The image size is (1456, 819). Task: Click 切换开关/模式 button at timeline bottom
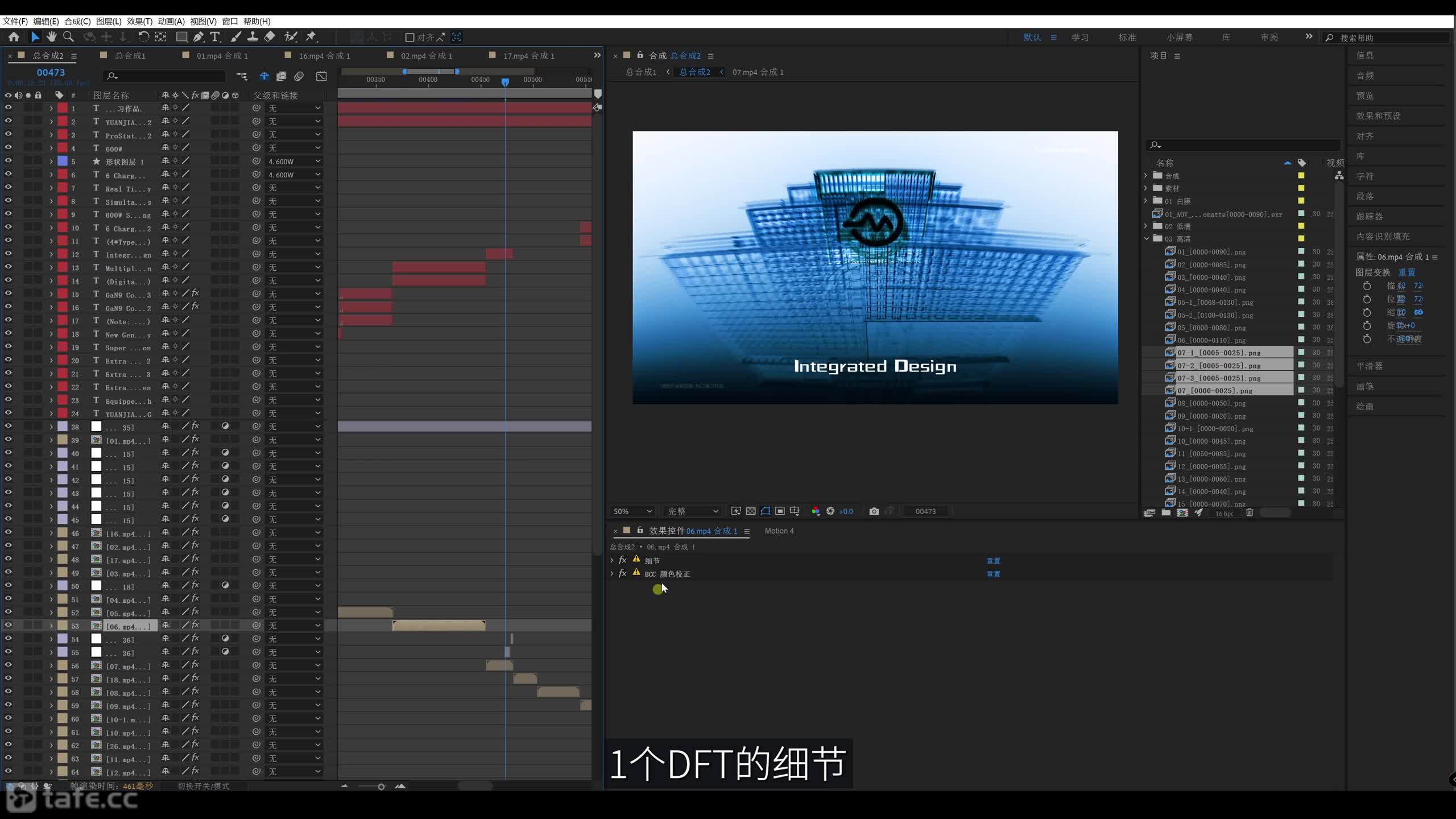pyautogui.click(x=203, y=786)
